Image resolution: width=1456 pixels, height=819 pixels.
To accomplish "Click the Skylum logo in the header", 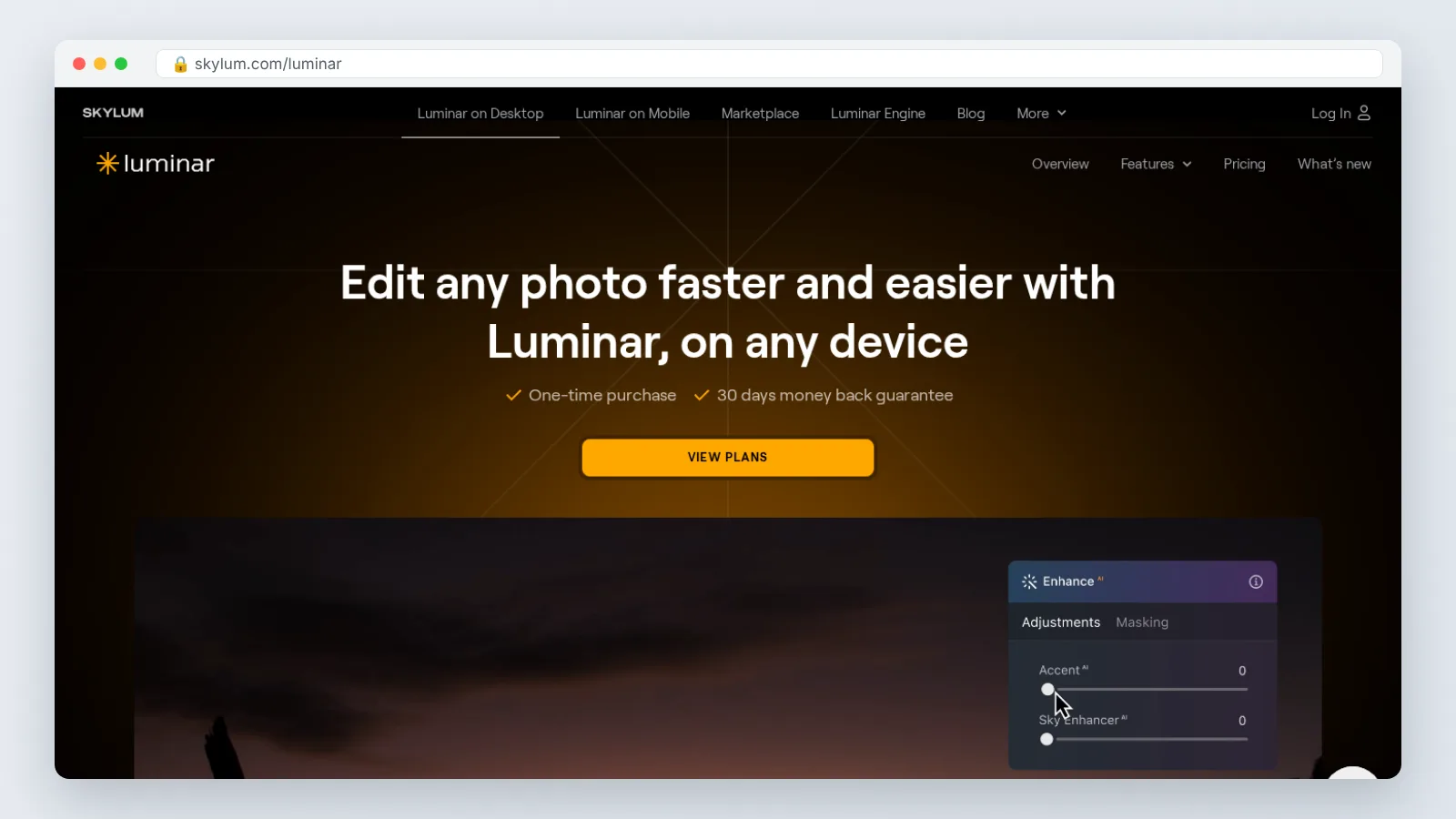I will 113,113.
